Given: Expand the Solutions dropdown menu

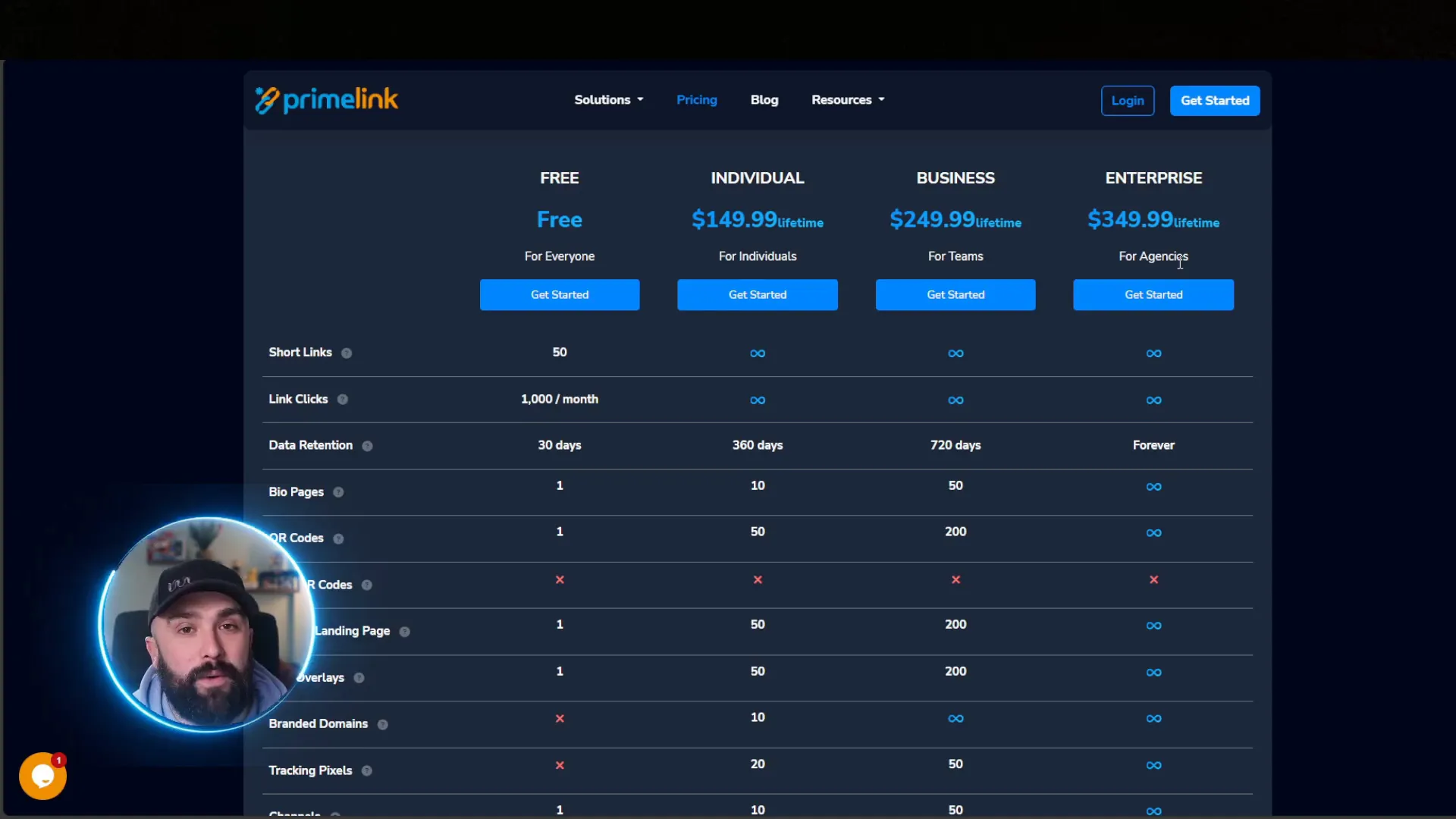Looking at the screenshot, I should [608, 100].
